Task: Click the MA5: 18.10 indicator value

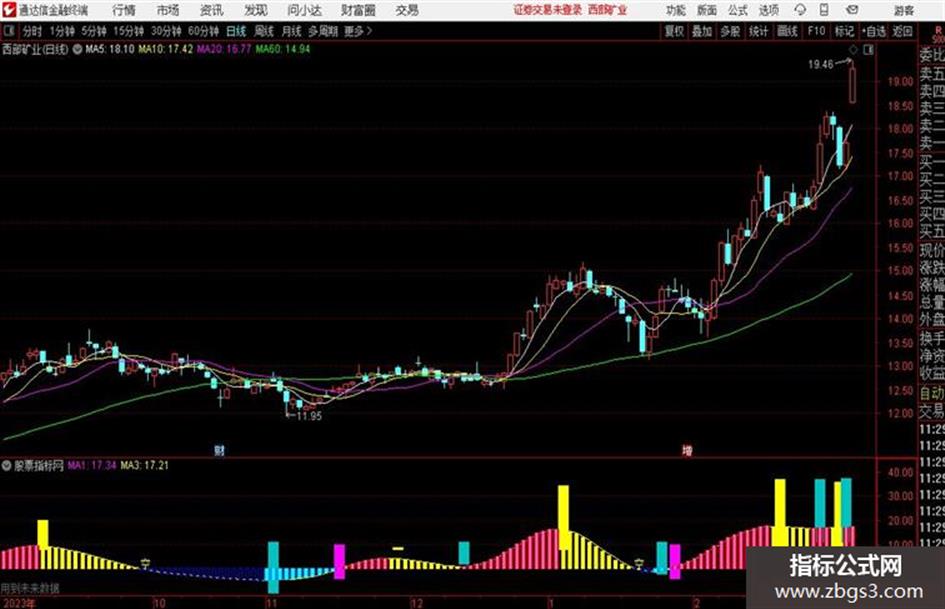Action: tap(110, 49)
